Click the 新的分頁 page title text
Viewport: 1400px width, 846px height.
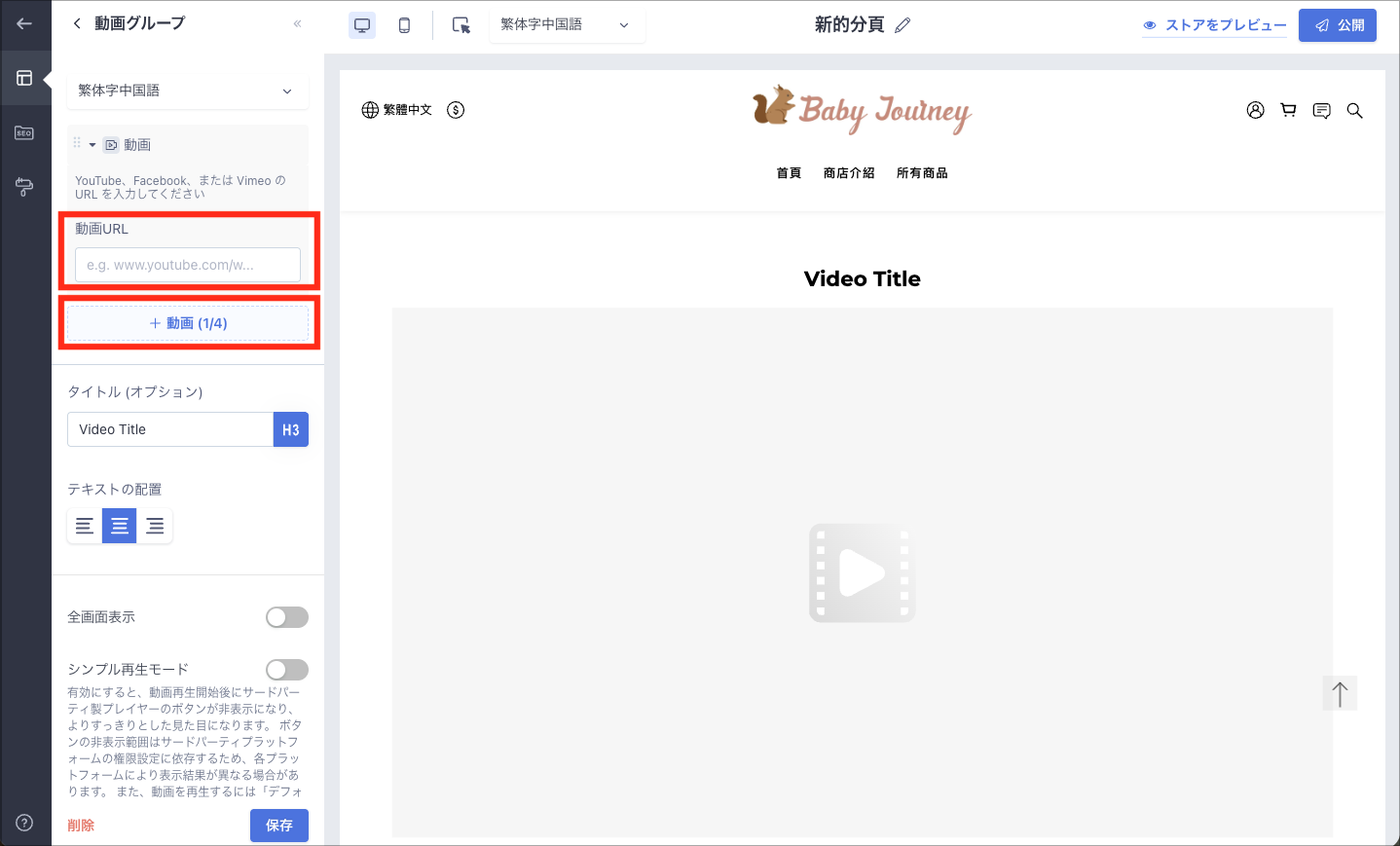click(849, 25)
